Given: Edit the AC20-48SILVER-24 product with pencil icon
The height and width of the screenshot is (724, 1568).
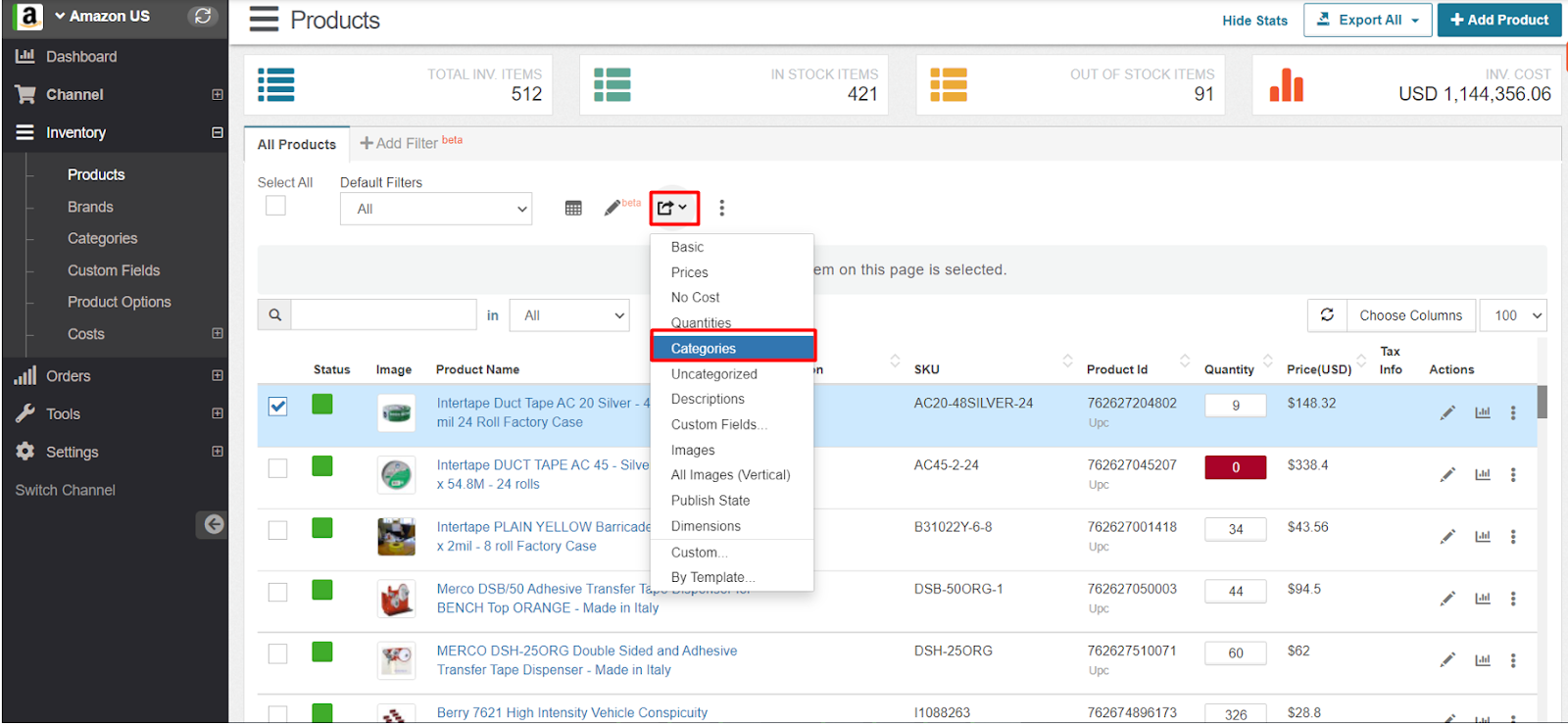Looking at the screenshot, I should (x=1447, y=412).
